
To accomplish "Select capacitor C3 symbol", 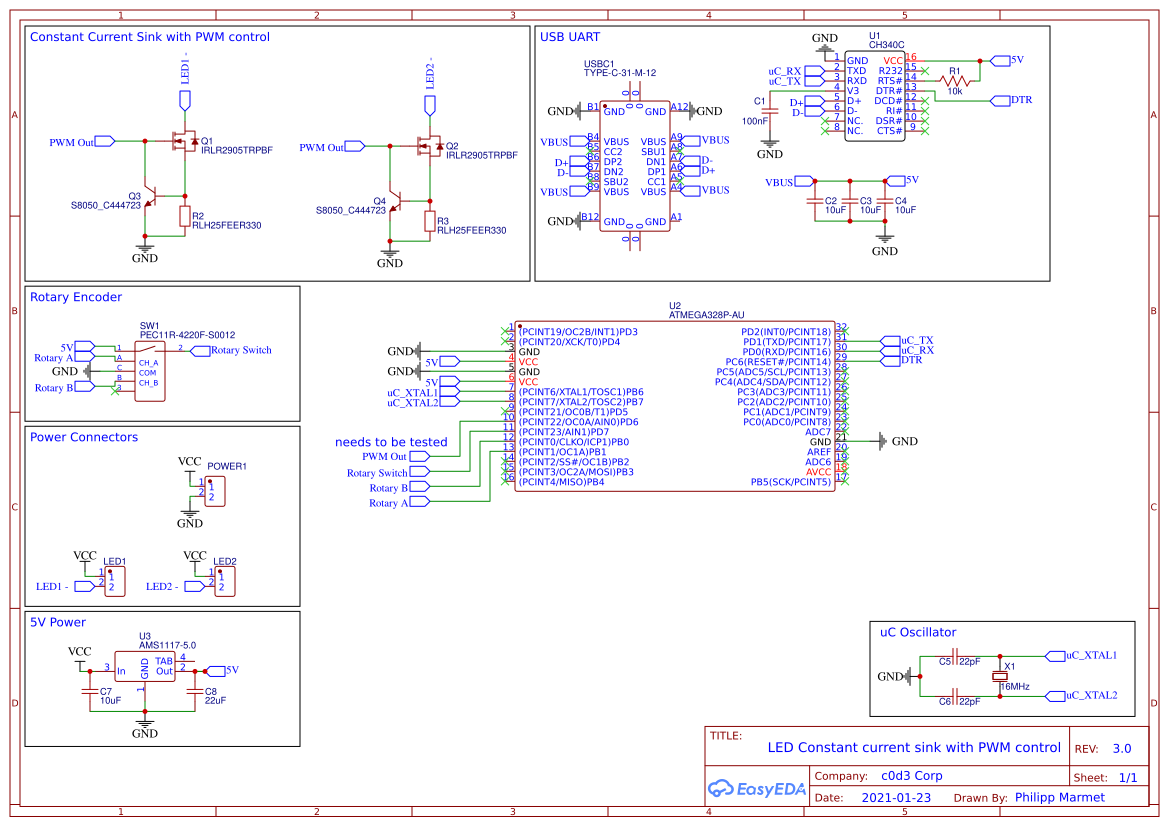I will [x=850, y=201].
